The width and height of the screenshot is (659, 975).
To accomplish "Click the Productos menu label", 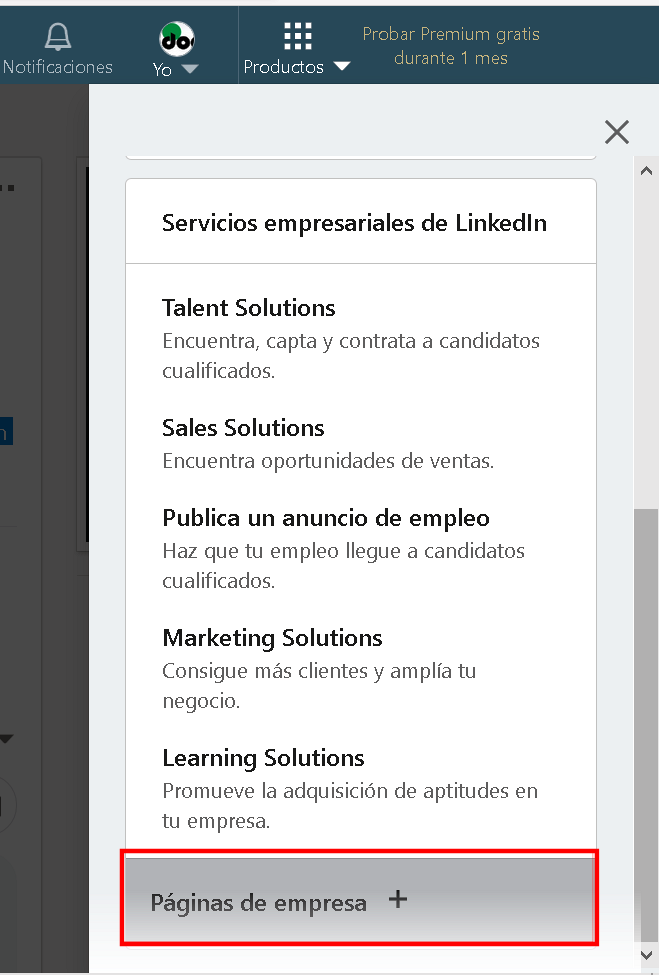I will coord(283,67).
